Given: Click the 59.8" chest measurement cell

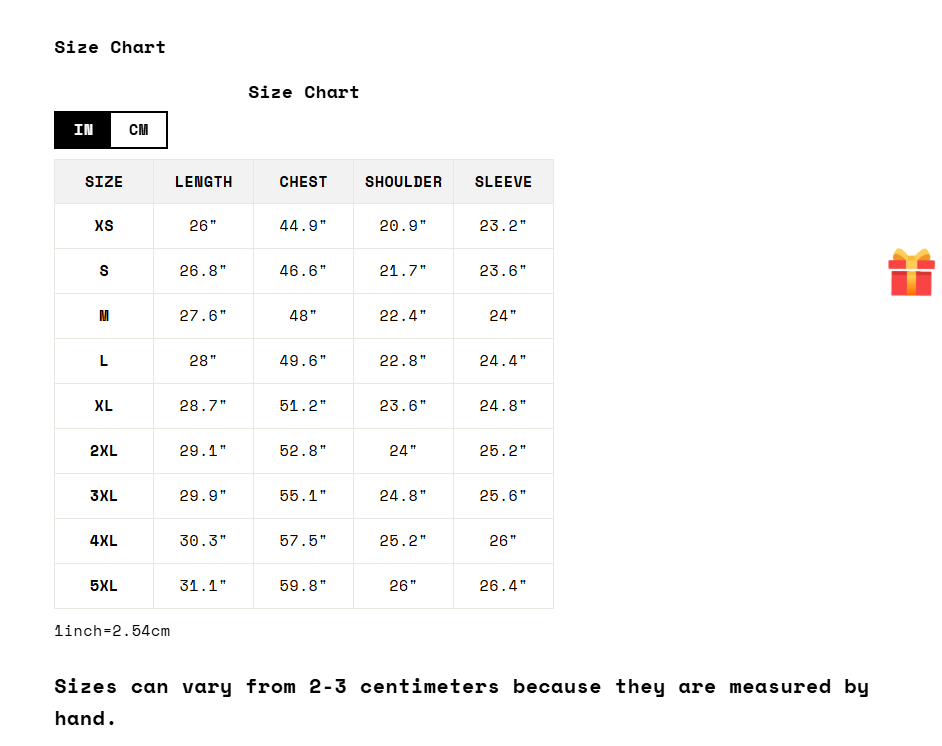Looking at the screenshot, I should coord(303,586).
